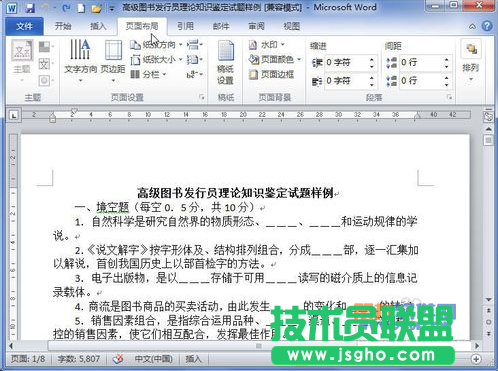Click vertical scrollbar up arrow

pos(488,129)
